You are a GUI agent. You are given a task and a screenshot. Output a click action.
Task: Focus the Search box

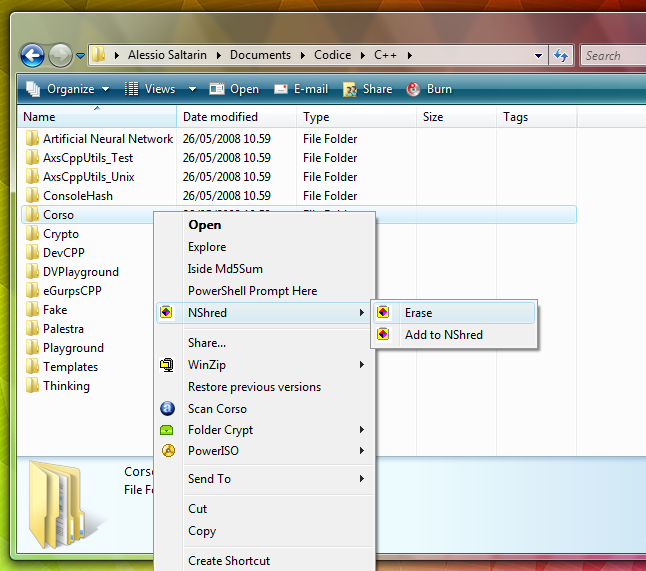pyautogui.click(x=613, y=55)
